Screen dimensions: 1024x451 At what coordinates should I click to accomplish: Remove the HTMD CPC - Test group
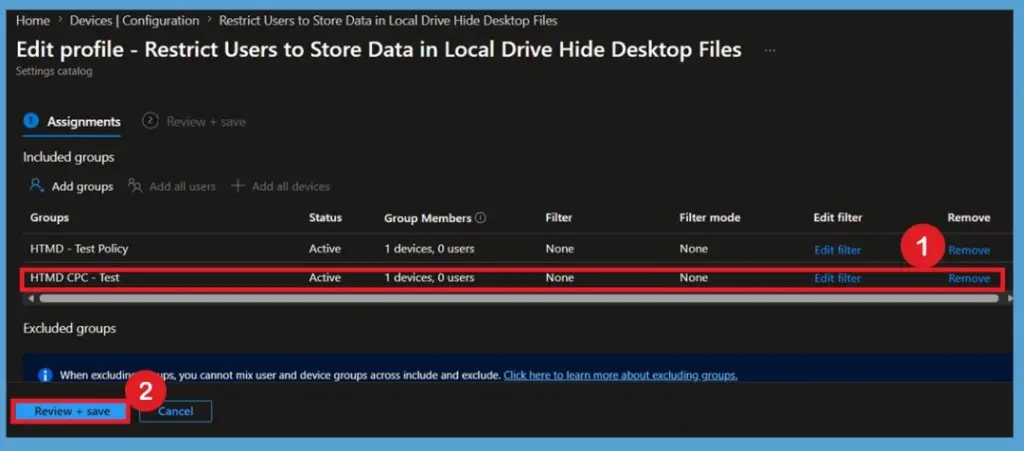click(x=969, y=279)
